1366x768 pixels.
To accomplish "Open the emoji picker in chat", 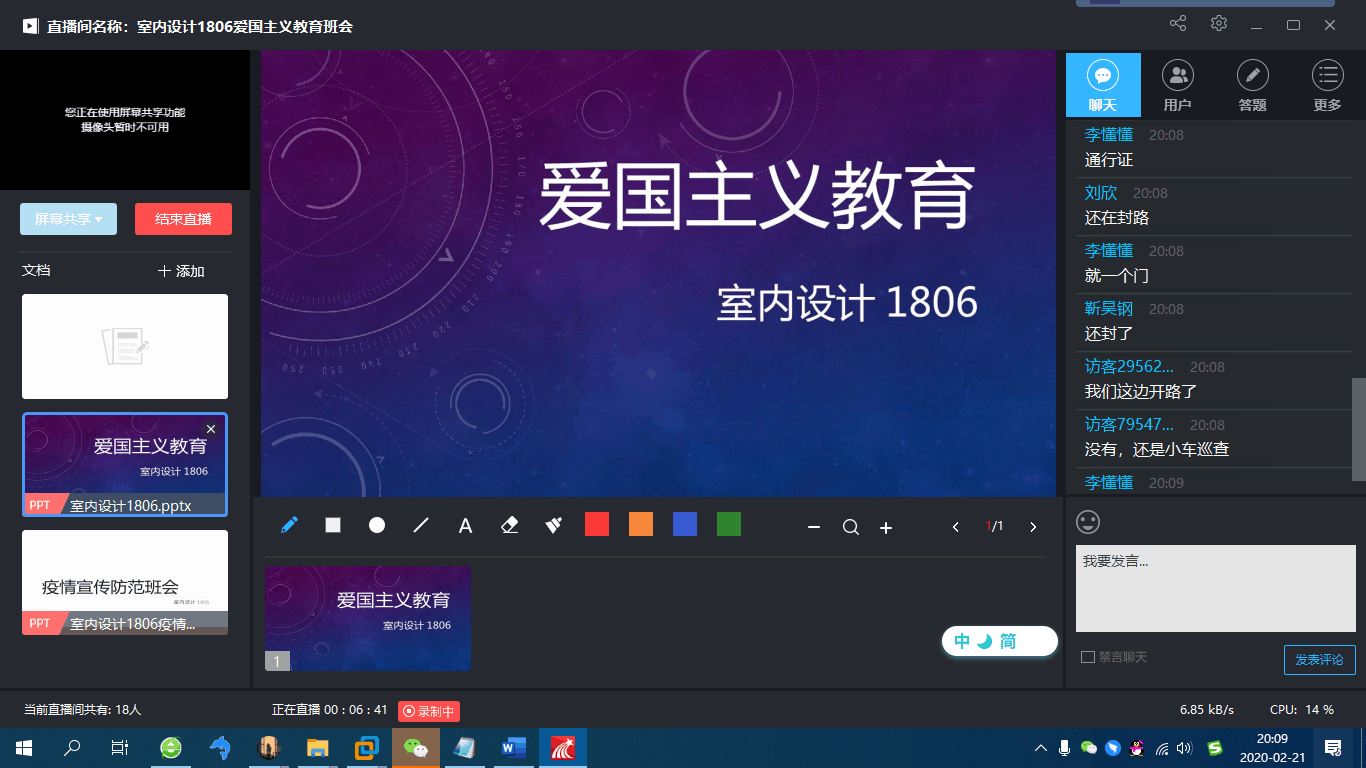I will pos(1088,522).
